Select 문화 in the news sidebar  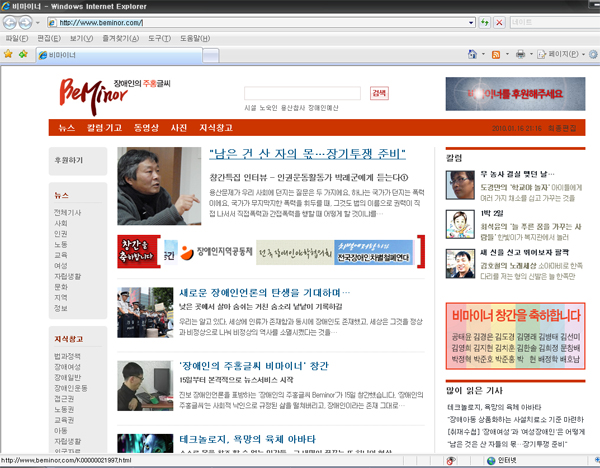click(x=60, y=287)
